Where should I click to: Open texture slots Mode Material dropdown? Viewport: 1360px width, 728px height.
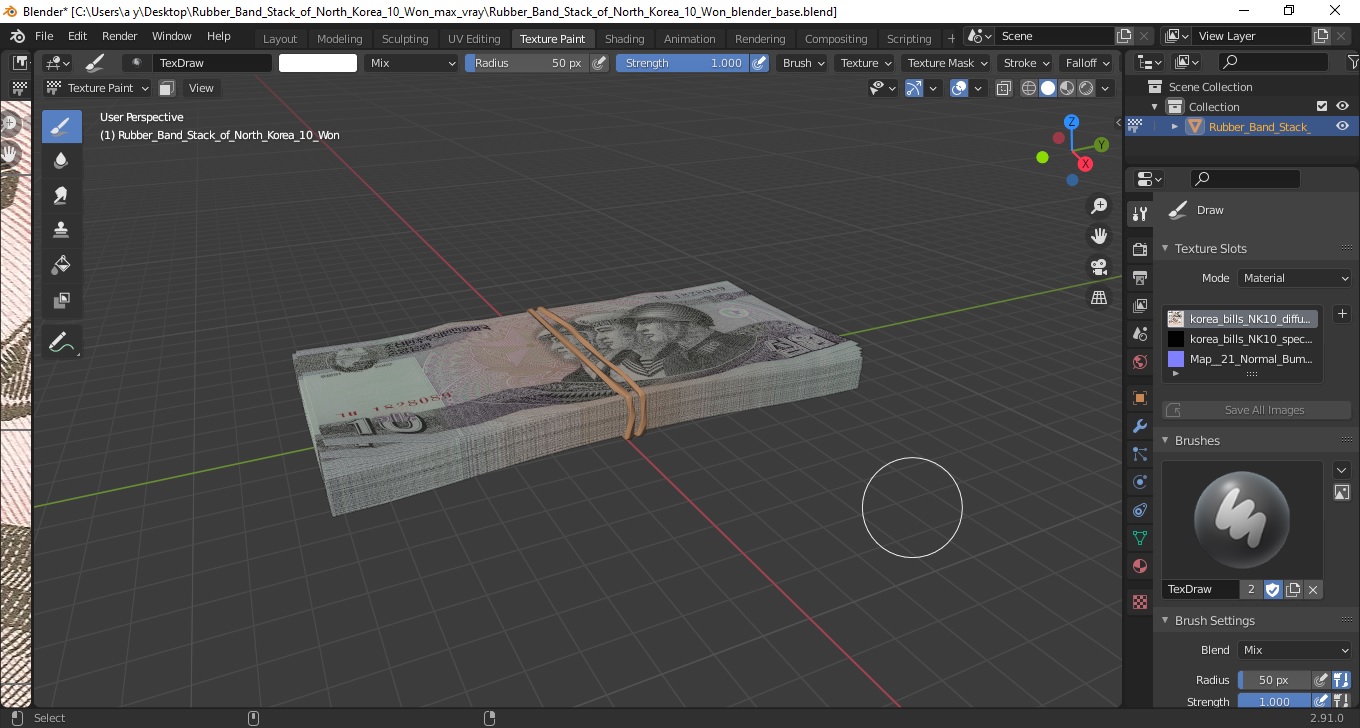1294,278
